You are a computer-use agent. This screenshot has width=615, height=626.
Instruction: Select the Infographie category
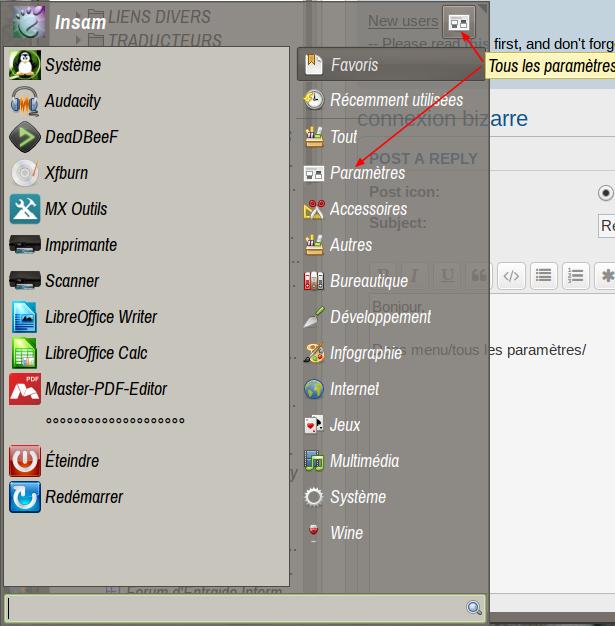(391, 353)
